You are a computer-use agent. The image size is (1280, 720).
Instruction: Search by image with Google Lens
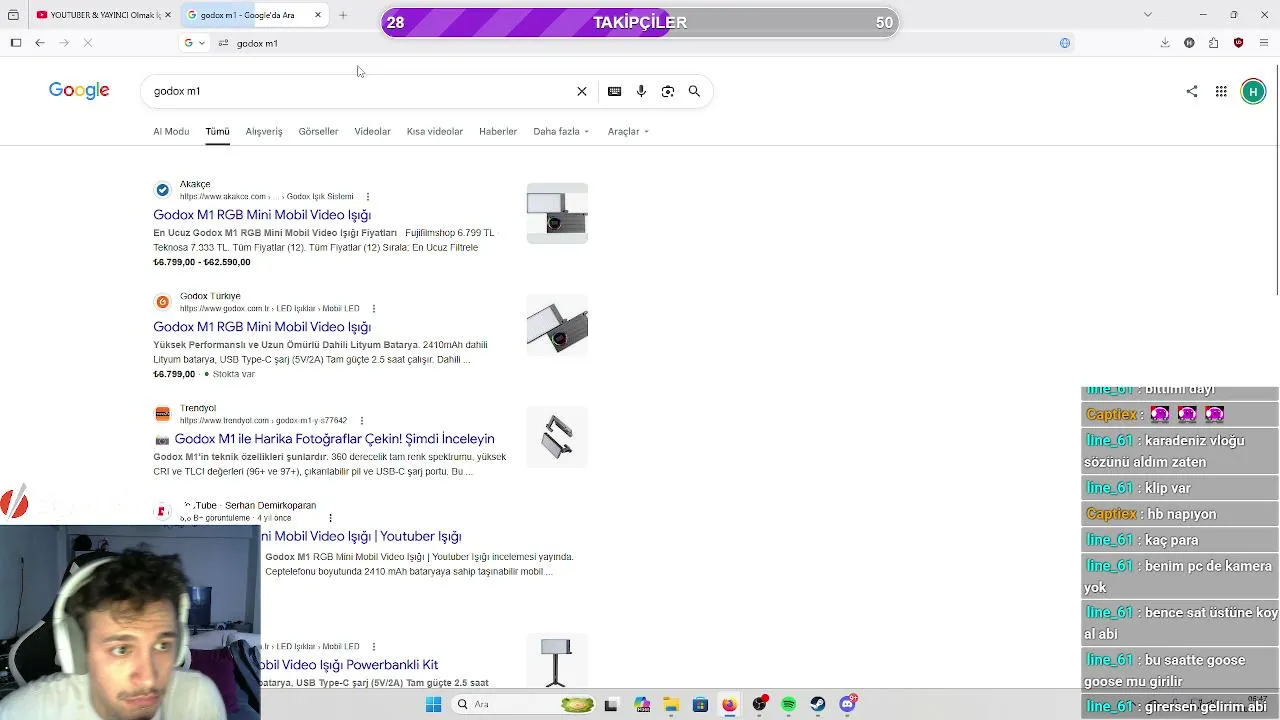668,91
